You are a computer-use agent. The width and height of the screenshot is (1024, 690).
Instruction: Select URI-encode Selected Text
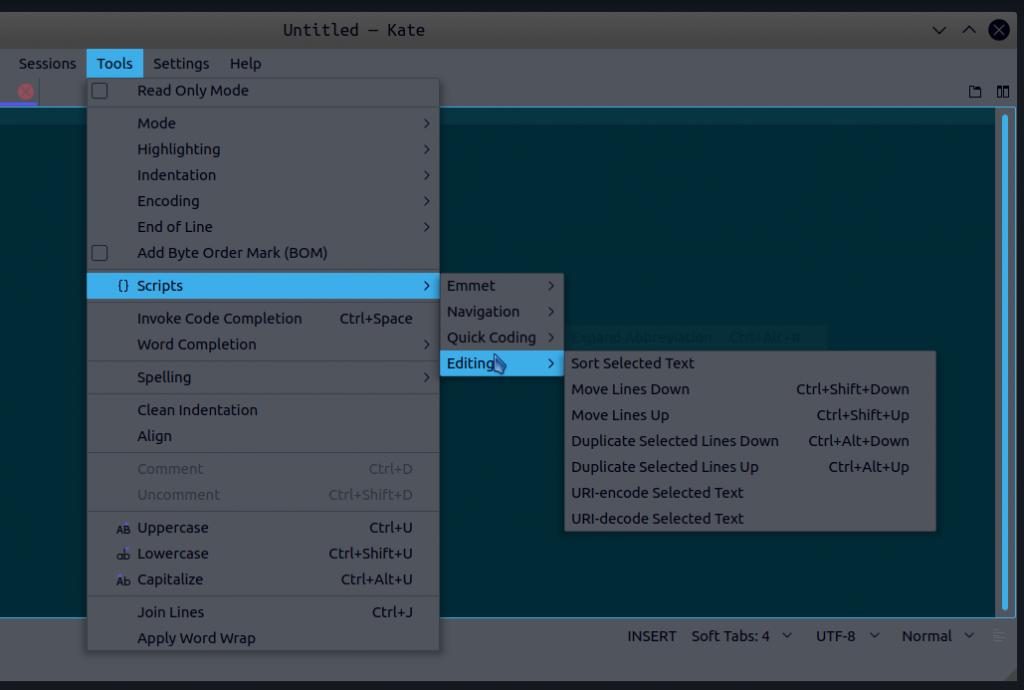(x=657, y=493)
